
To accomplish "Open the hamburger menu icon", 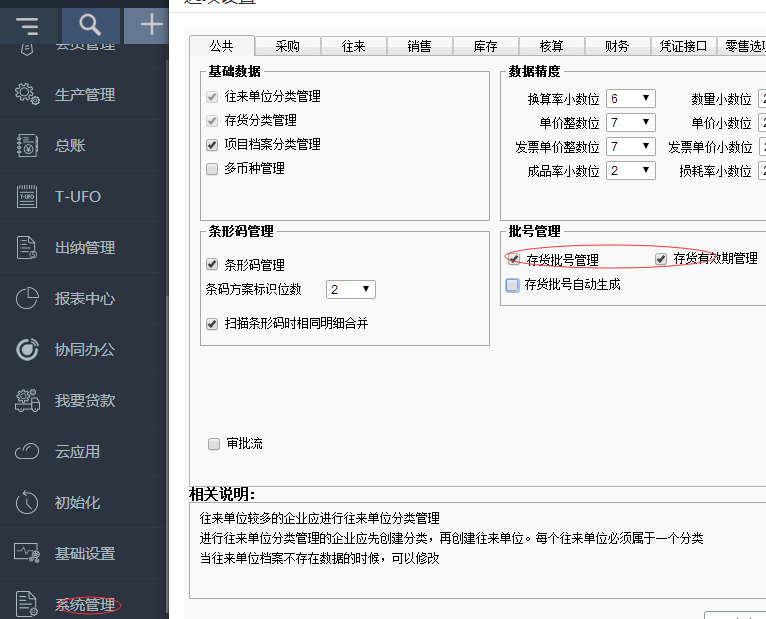I will (28, 25).
